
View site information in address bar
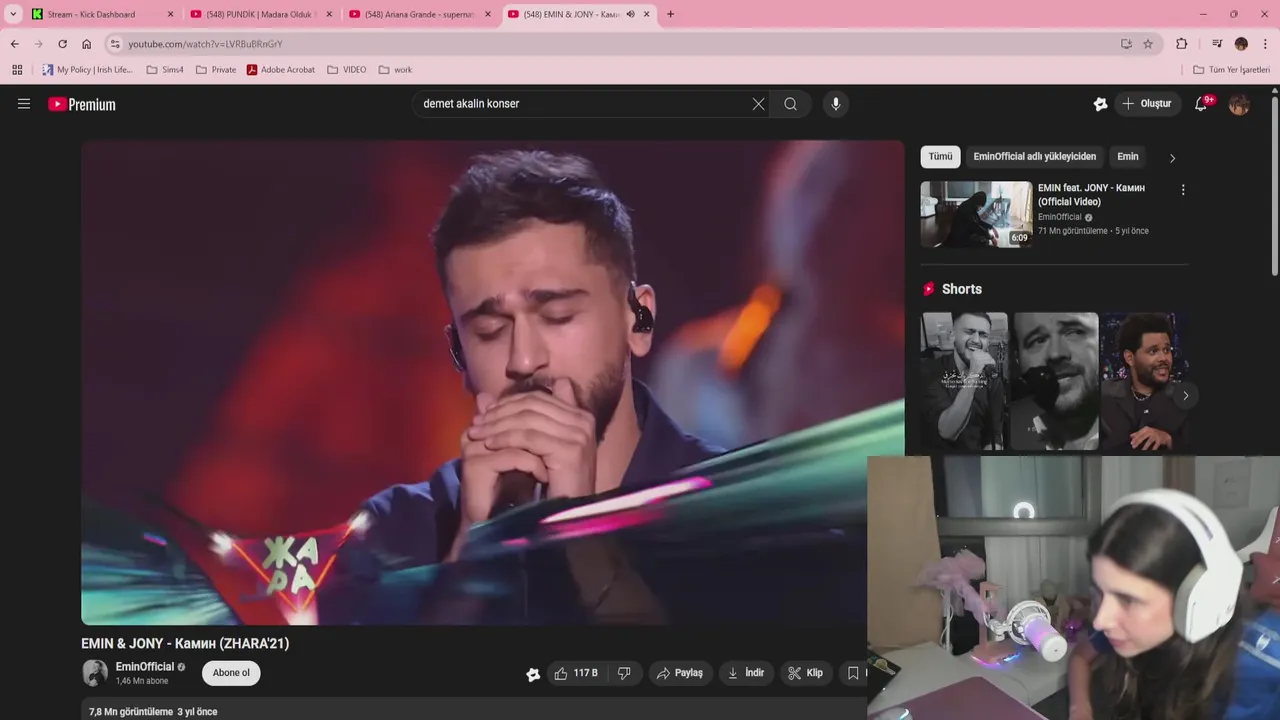(x=115, y=44)
